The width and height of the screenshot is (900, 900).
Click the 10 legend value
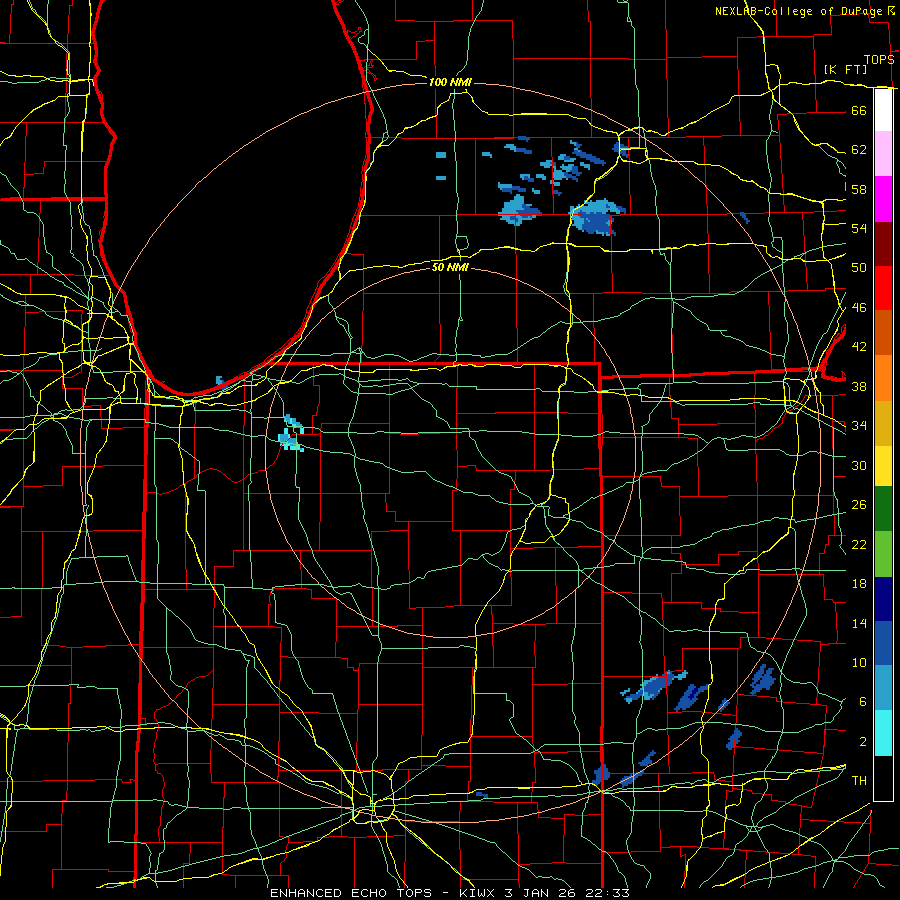(x=859, y=663)
